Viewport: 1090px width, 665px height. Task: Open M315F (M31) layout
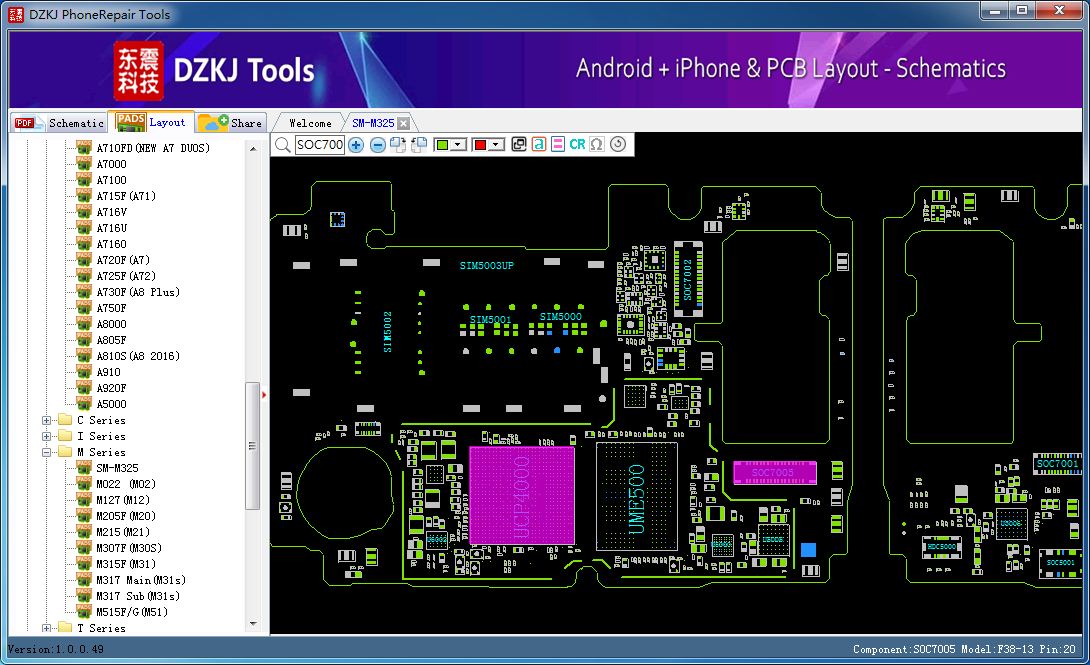(x=125, y=564)
